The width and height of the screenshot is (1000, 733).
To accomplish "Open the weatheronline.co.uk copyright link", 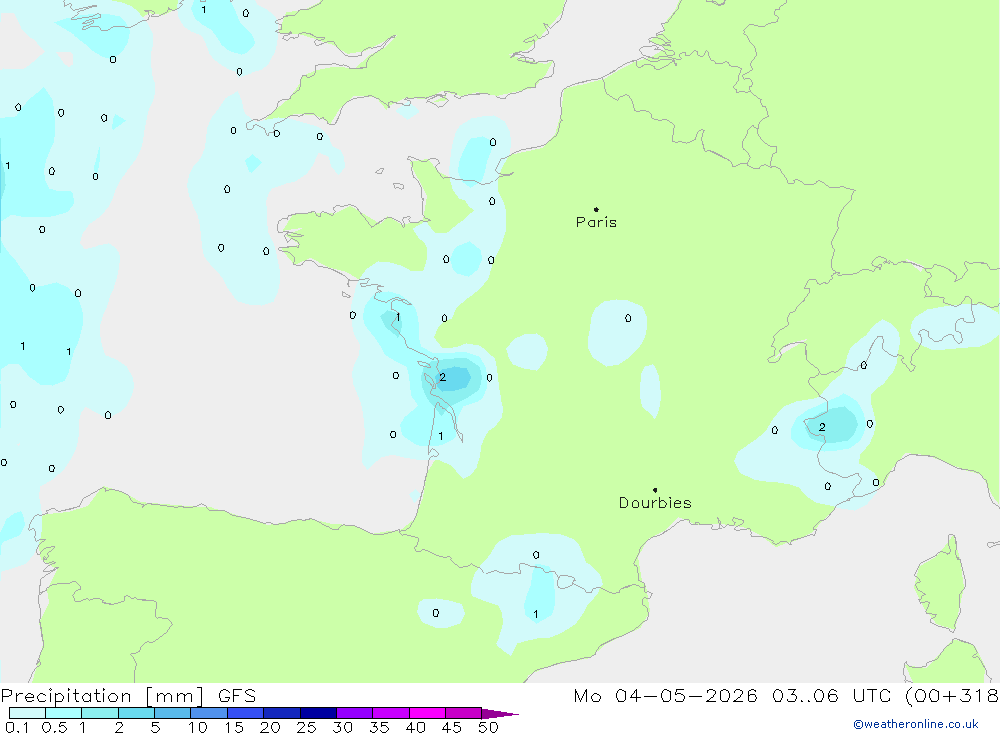I will (x=916, y=724).
